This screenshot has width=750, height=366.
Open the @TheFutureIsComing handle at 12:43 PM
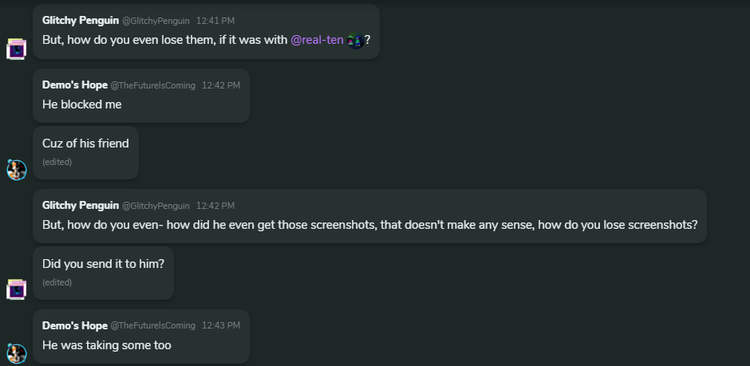153,326
